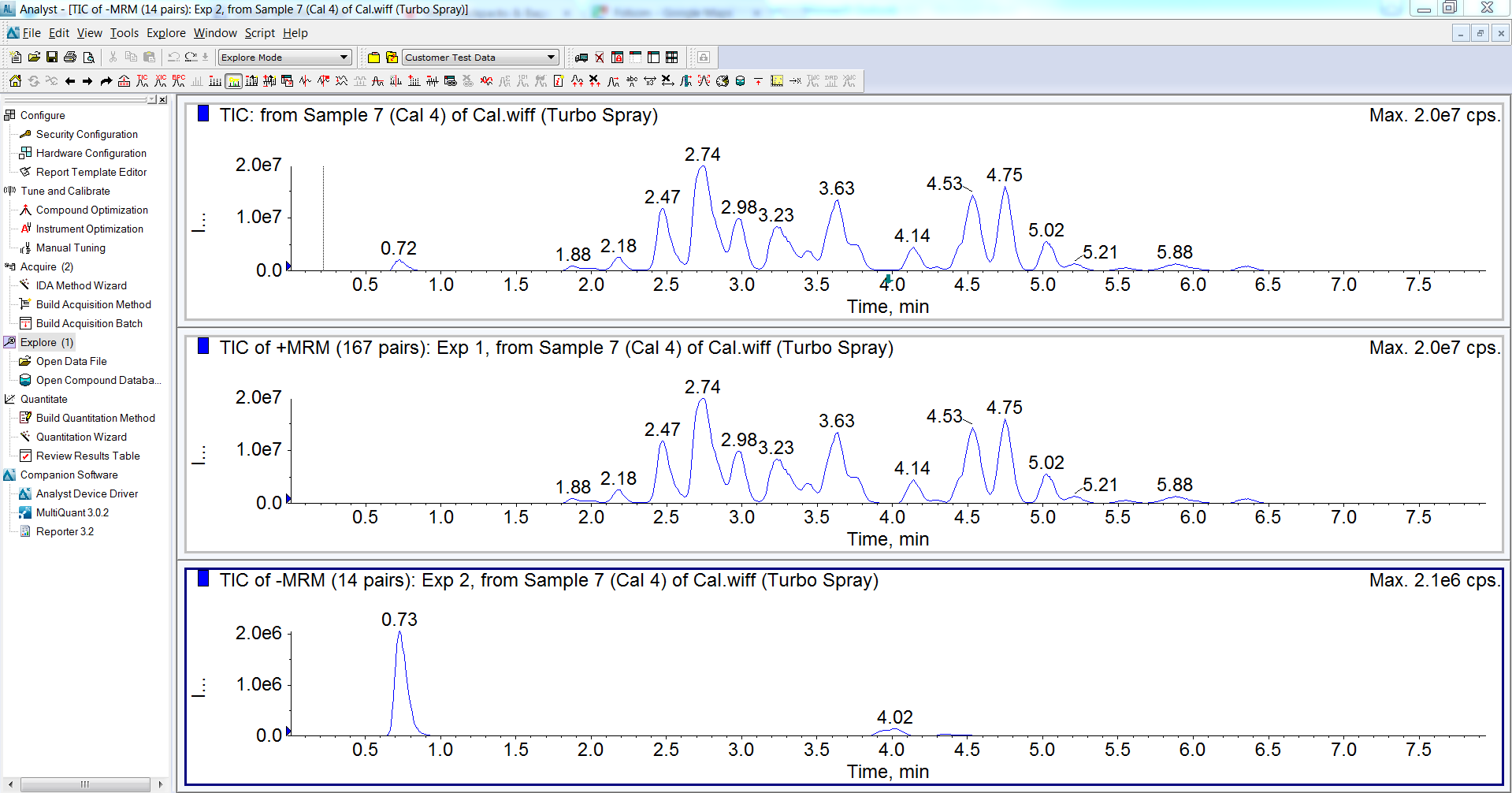Open the Explore Mode dropdown
This screenshot has height=793, width=1512.
click(x=285, y=58)
